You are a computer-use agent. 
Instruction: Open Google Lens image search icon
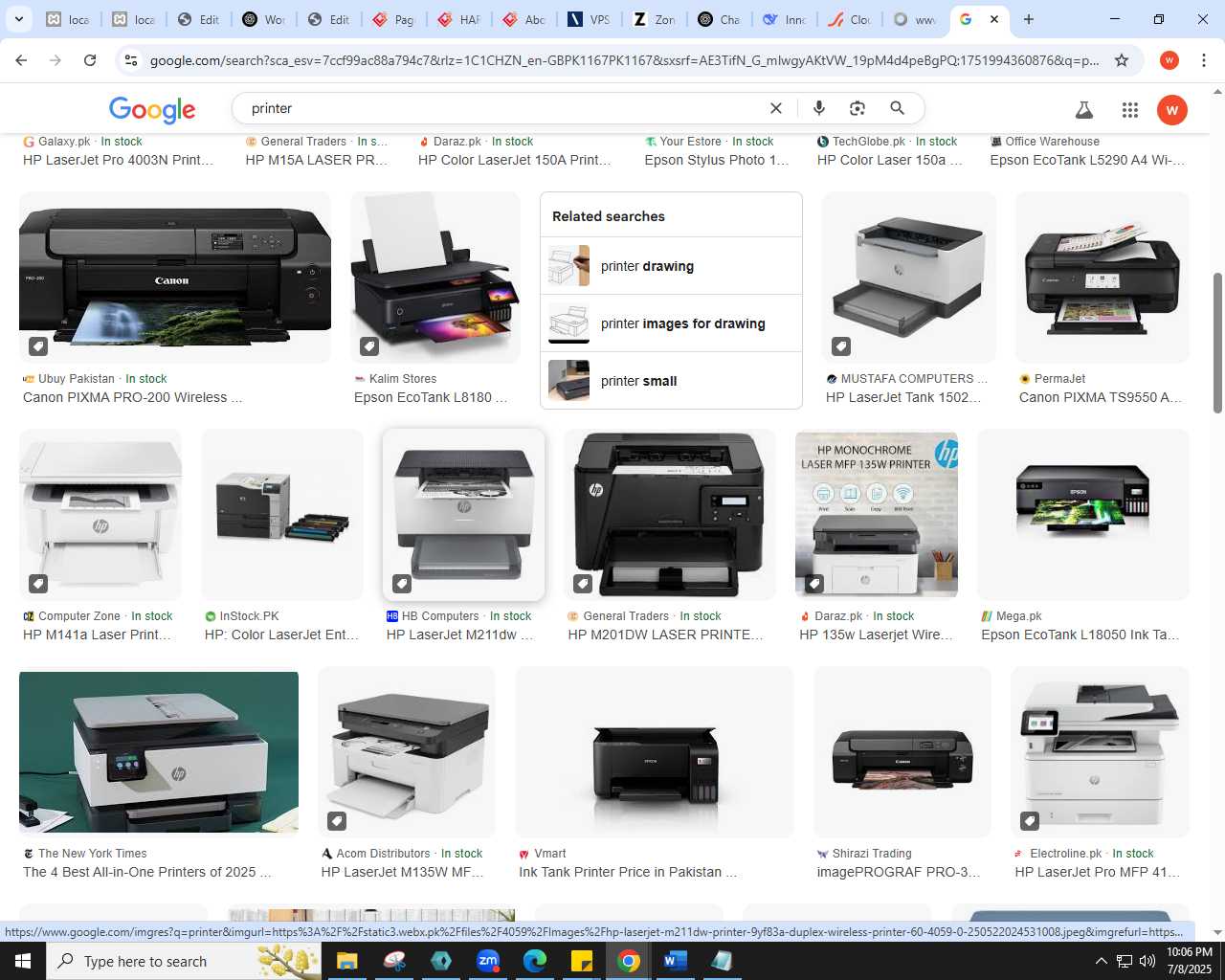[x=857, y=108]
